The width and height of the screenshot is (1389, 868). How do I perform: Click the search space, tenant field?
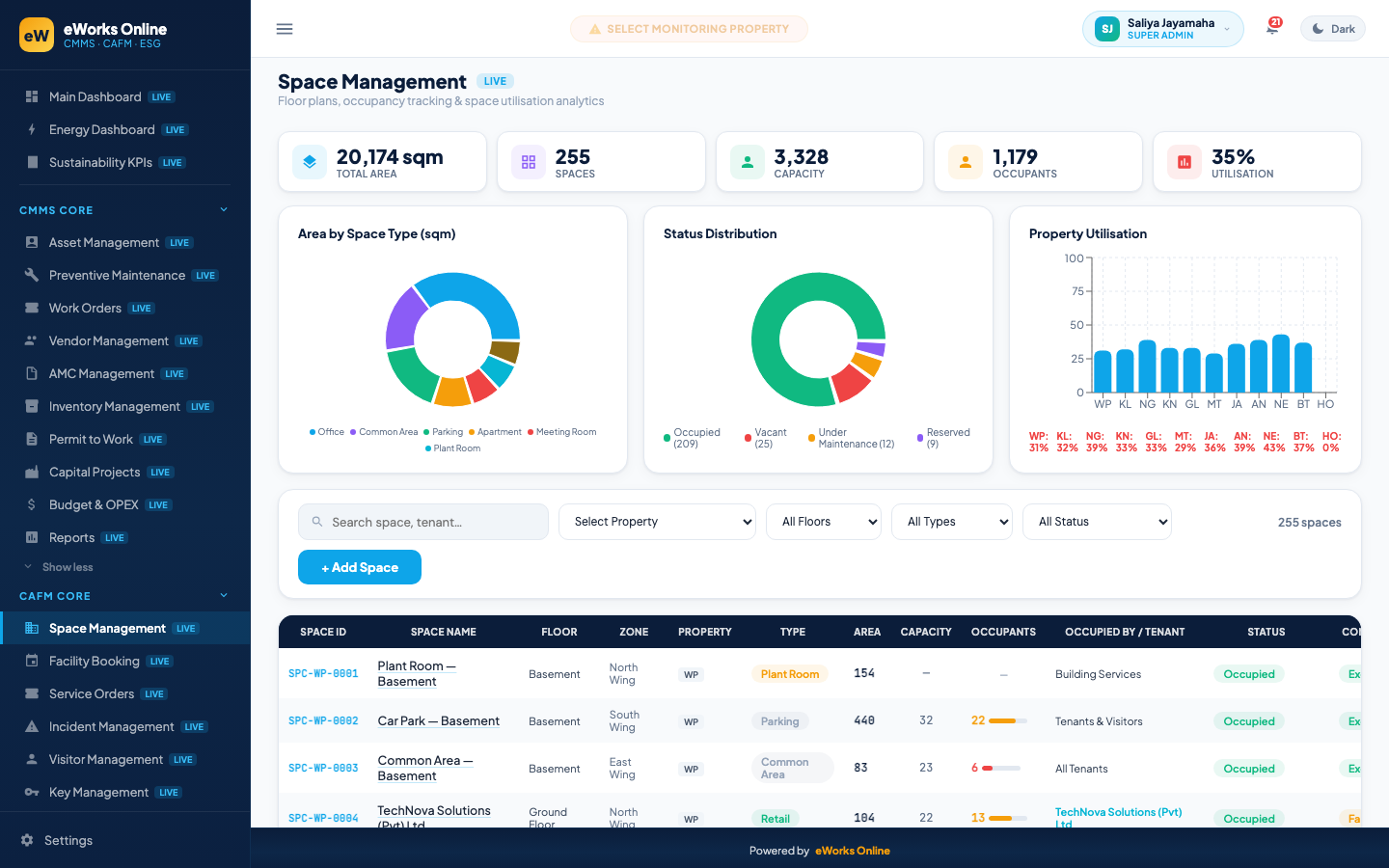[x=423, y=522]
